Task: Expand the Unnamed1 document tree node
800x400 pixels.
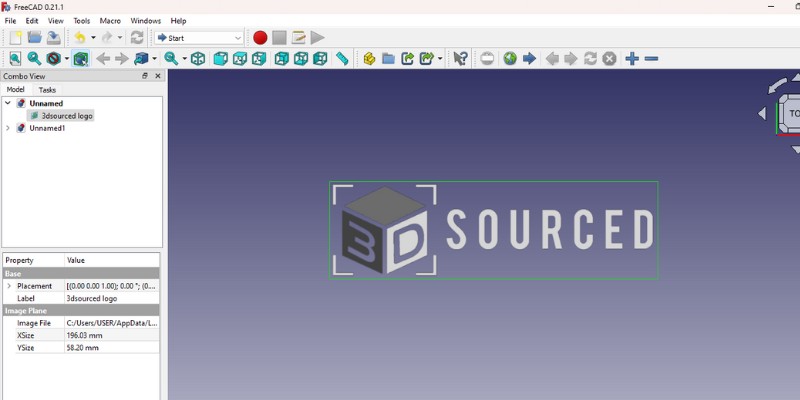Action: click(8, 128)
